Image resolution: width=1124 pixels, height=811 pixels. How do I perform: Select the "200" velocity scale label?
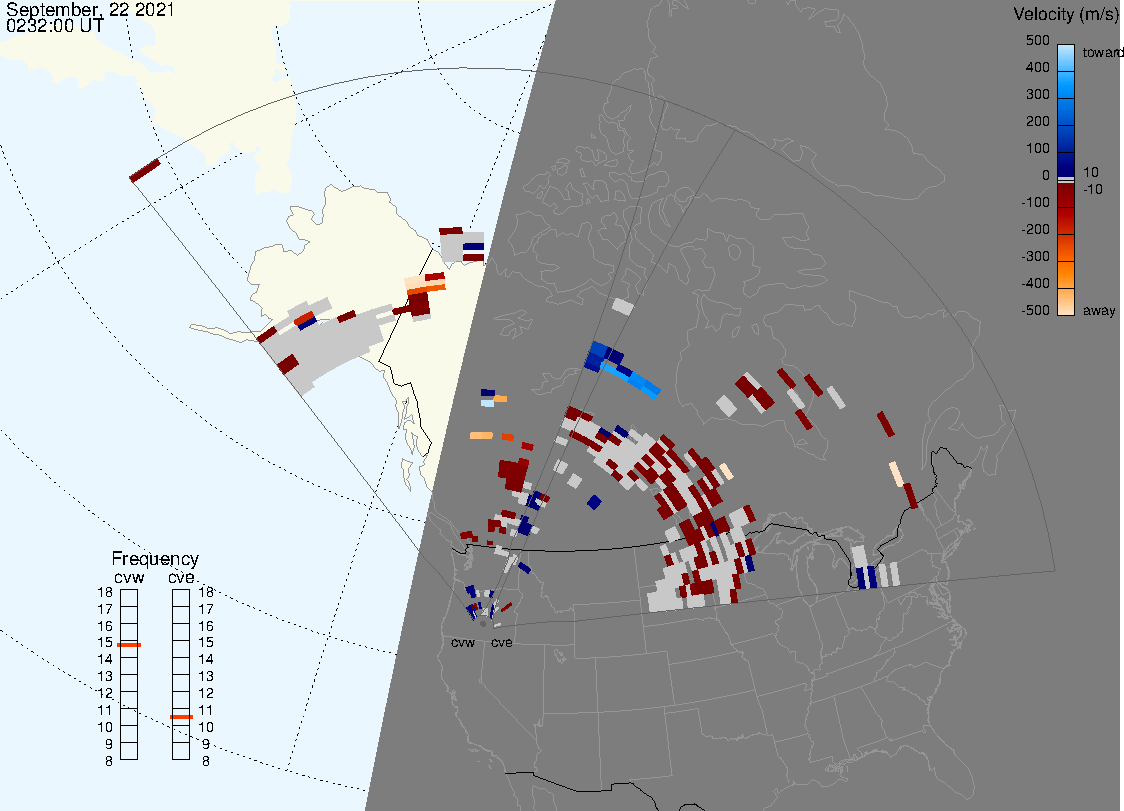point(1037,121)
